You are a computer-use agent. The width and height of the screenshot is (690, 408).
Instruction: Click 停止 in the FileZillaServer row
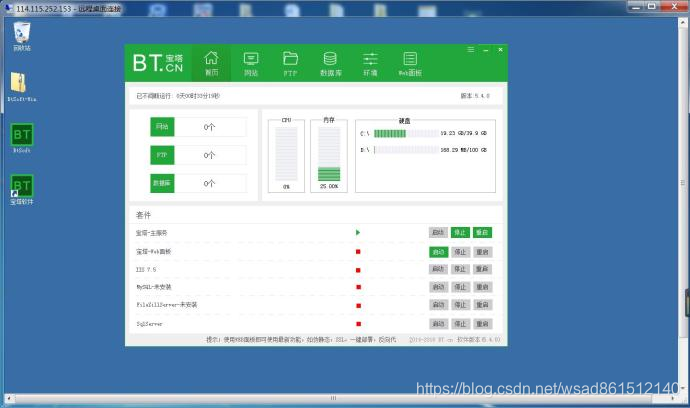(x=460, y=305)
